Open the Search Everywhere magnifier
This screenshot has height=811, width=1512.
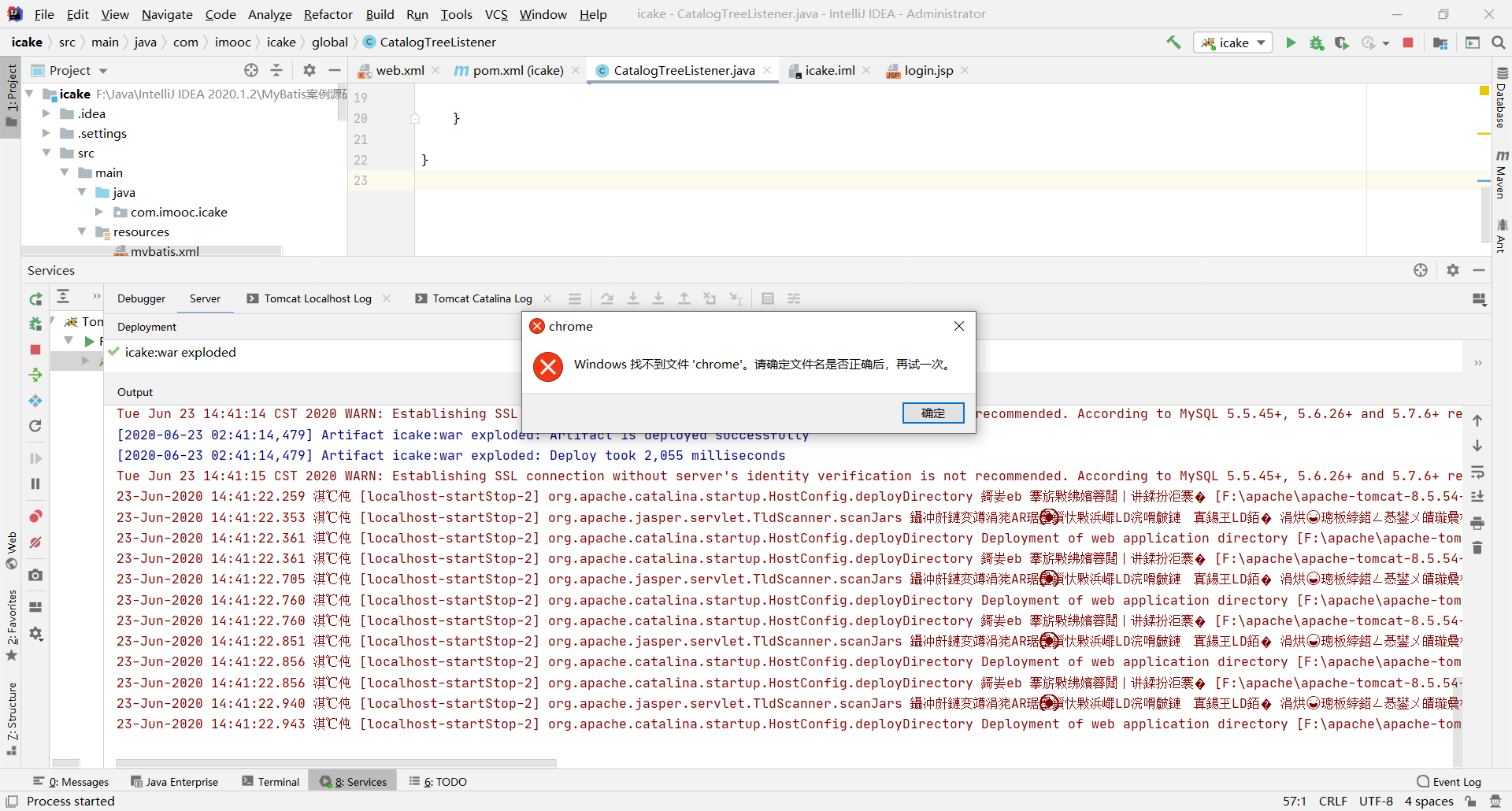click(x=1499, y=43)
